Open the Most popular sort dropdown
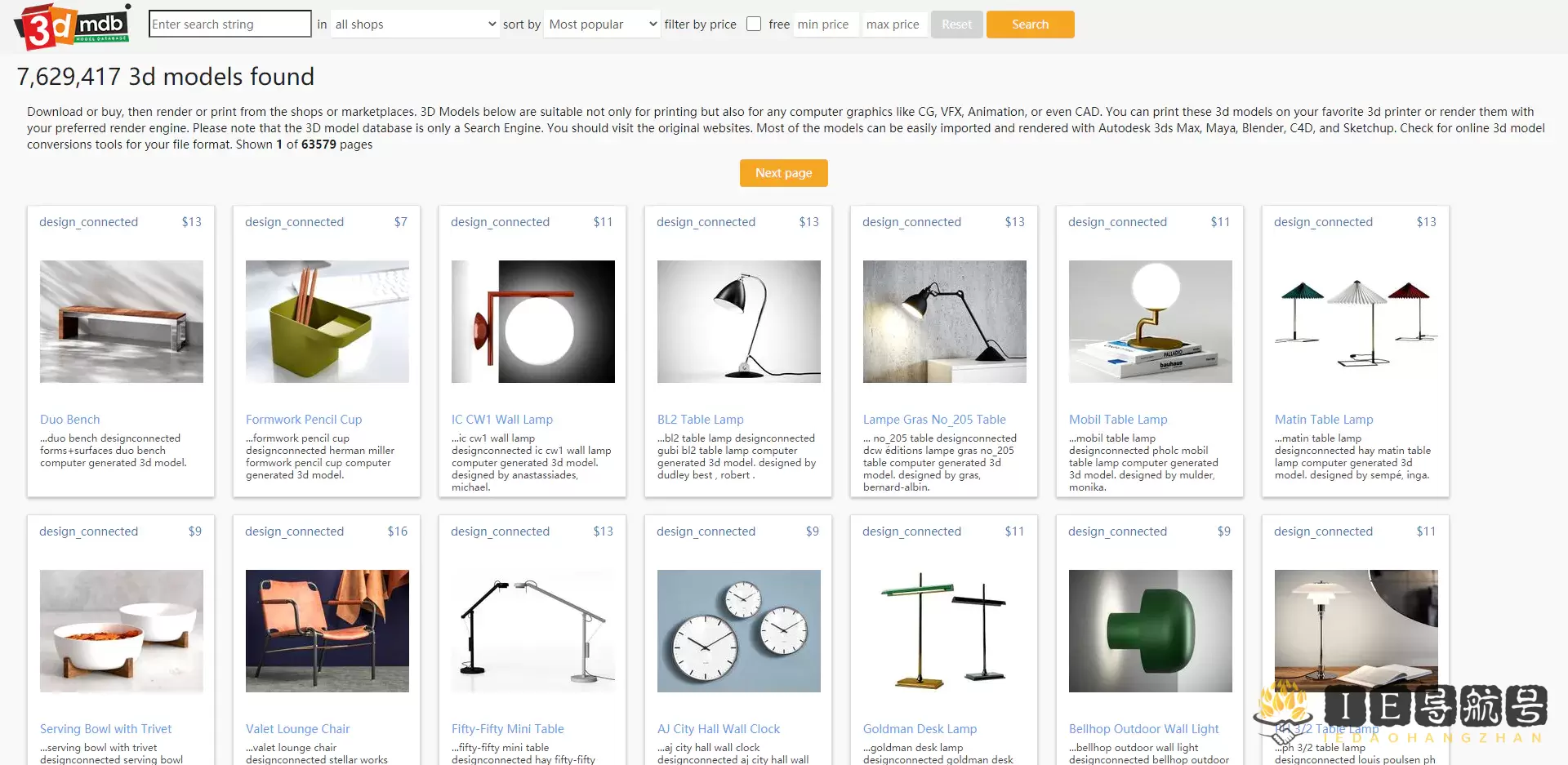The image size is (1568, 765). coord(603,24)
